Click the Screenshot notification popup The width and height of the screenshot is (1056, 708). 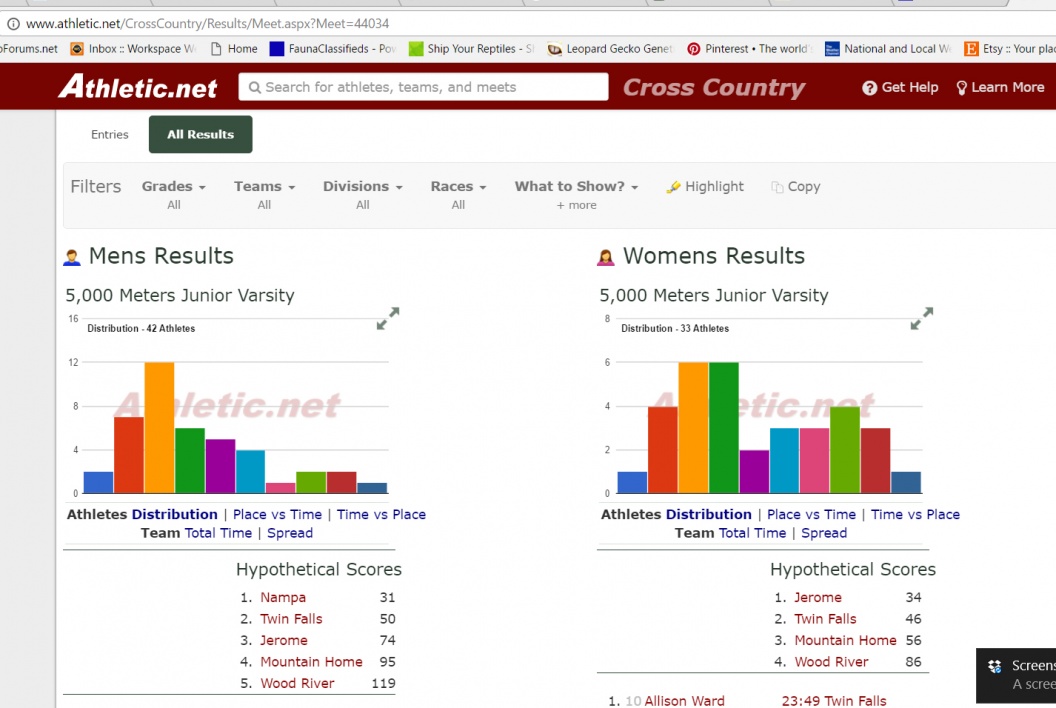1016,676
